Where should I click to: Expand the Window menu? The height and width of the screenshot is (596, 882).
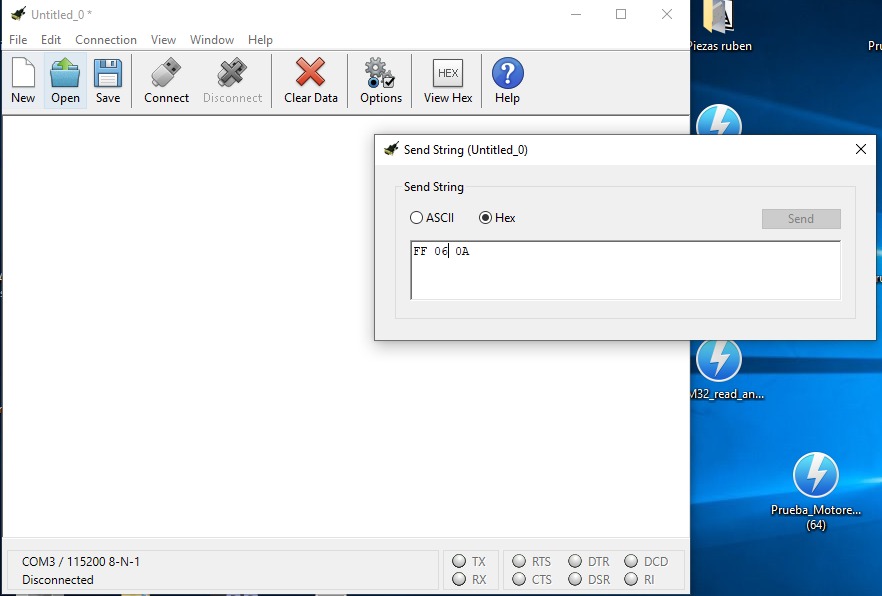point(212,40)
